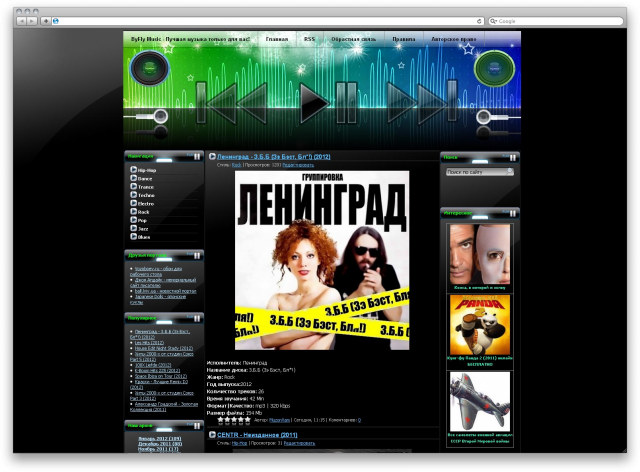Click the pause icon on the Navigation panel header
The height and width of the screenshot is (472, 640).
[195, 157]
